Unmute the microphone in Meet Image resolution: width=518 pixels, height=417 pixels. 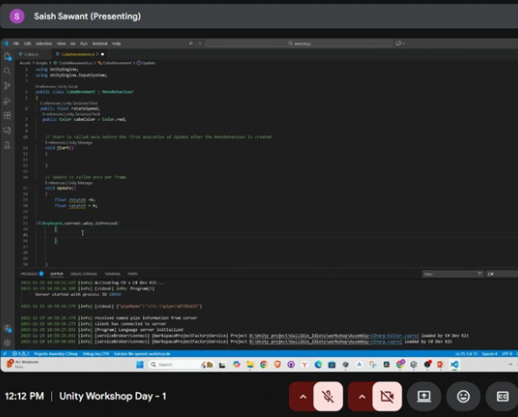[x=328, y=396]
